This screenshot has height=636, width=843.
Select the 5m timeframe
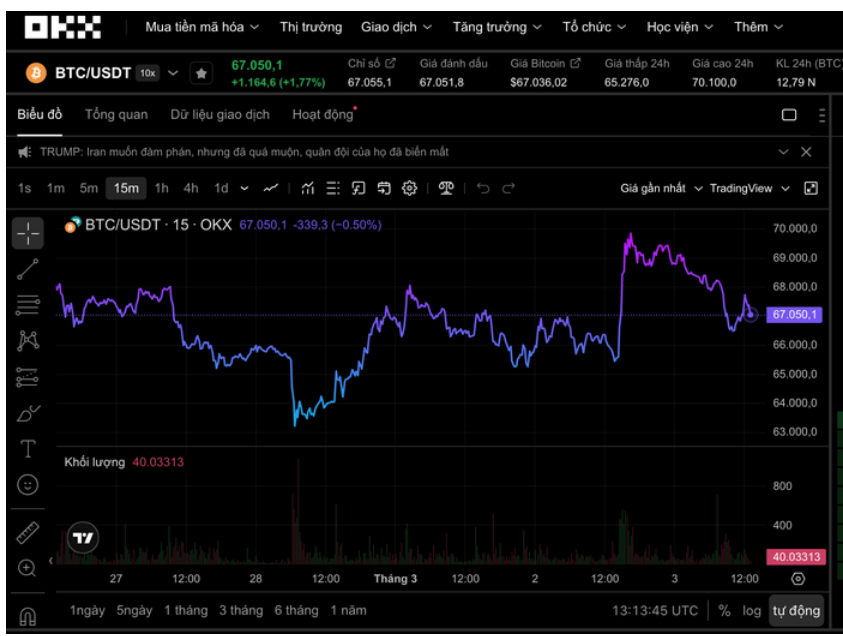89,188
